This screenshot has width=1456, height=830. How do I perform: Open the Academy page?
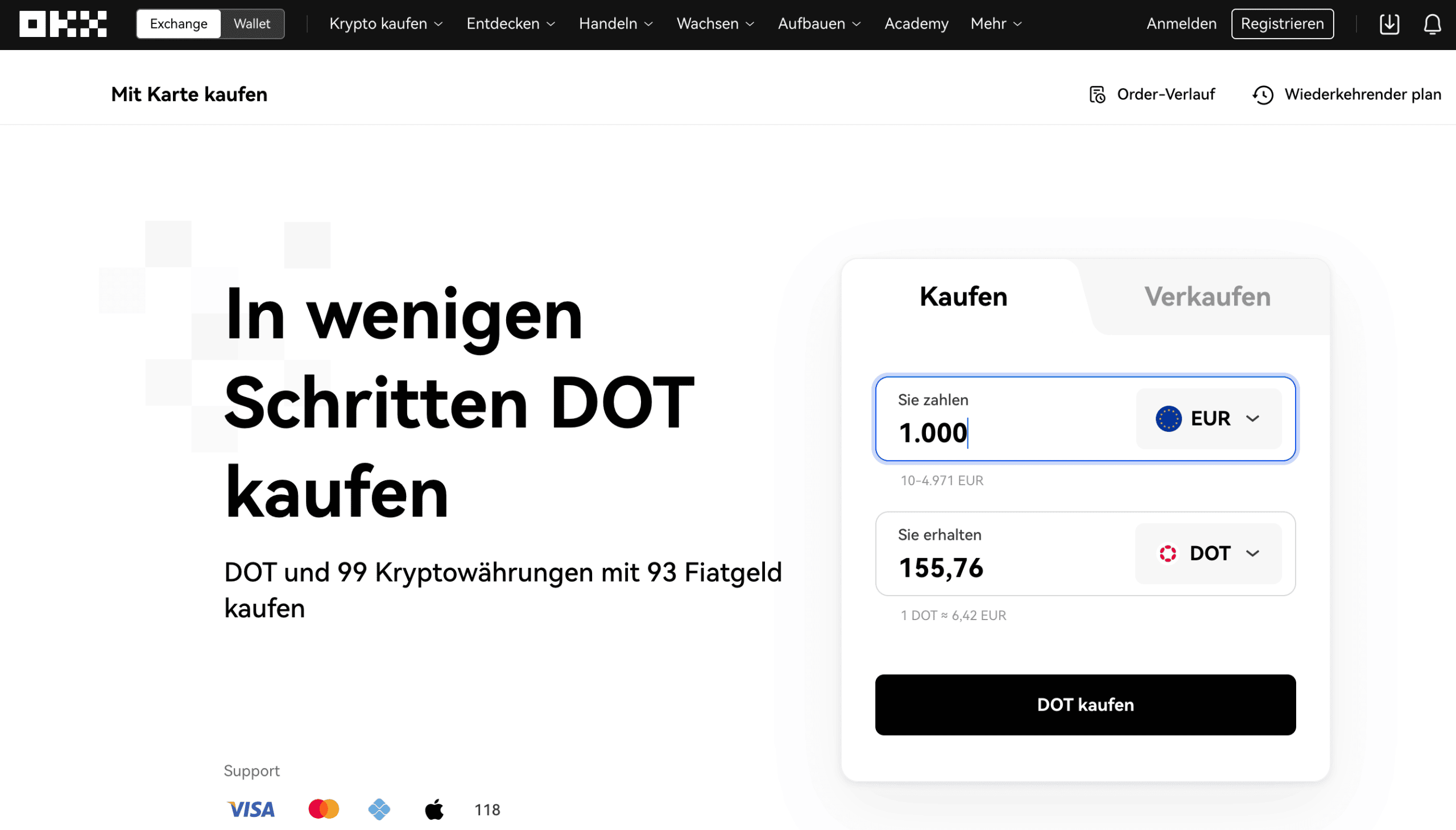(x=916, y=24)
